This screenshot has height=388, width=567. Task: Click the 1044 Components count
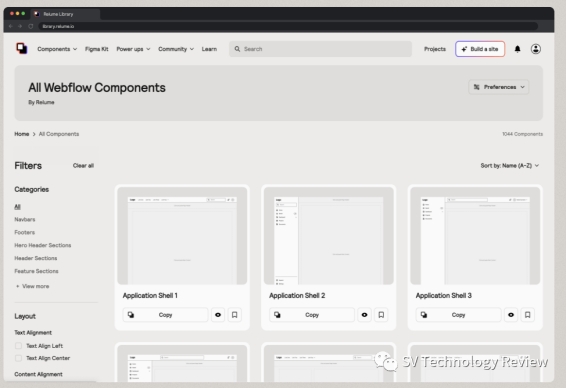(x=522, y=134)
